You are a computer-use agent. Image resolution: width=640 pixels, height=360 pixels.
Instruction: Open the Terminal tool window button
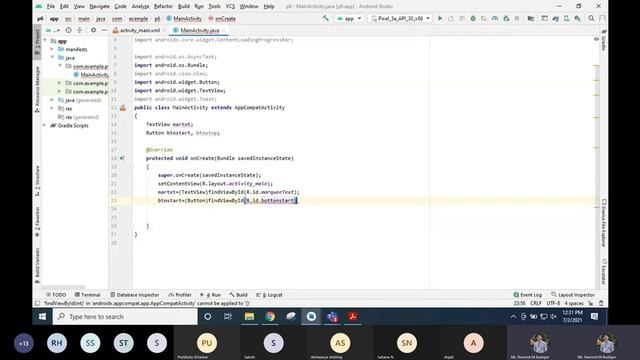coord(87,295)
